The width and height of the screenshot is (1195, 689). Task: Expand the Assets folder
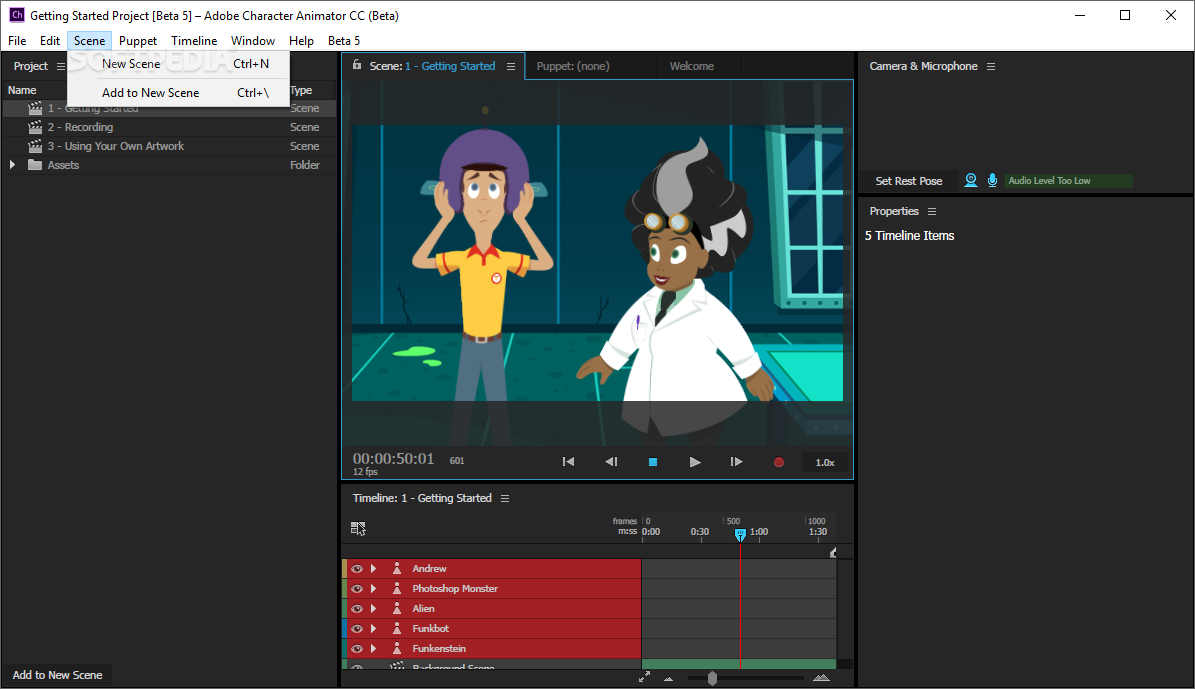13,165
